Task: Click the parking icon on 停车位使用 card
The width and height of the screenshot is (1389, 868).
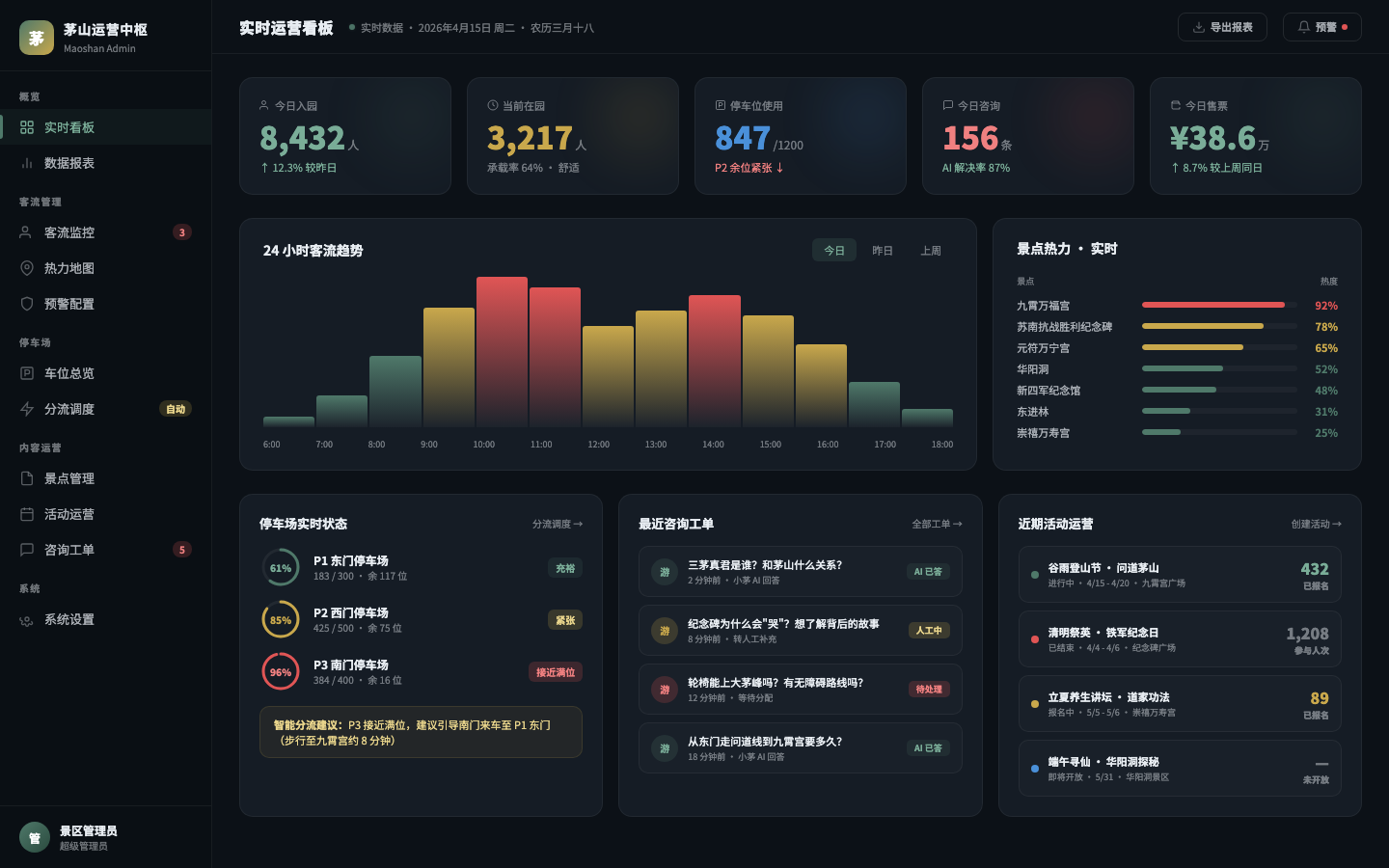Action: pos(721,105)
